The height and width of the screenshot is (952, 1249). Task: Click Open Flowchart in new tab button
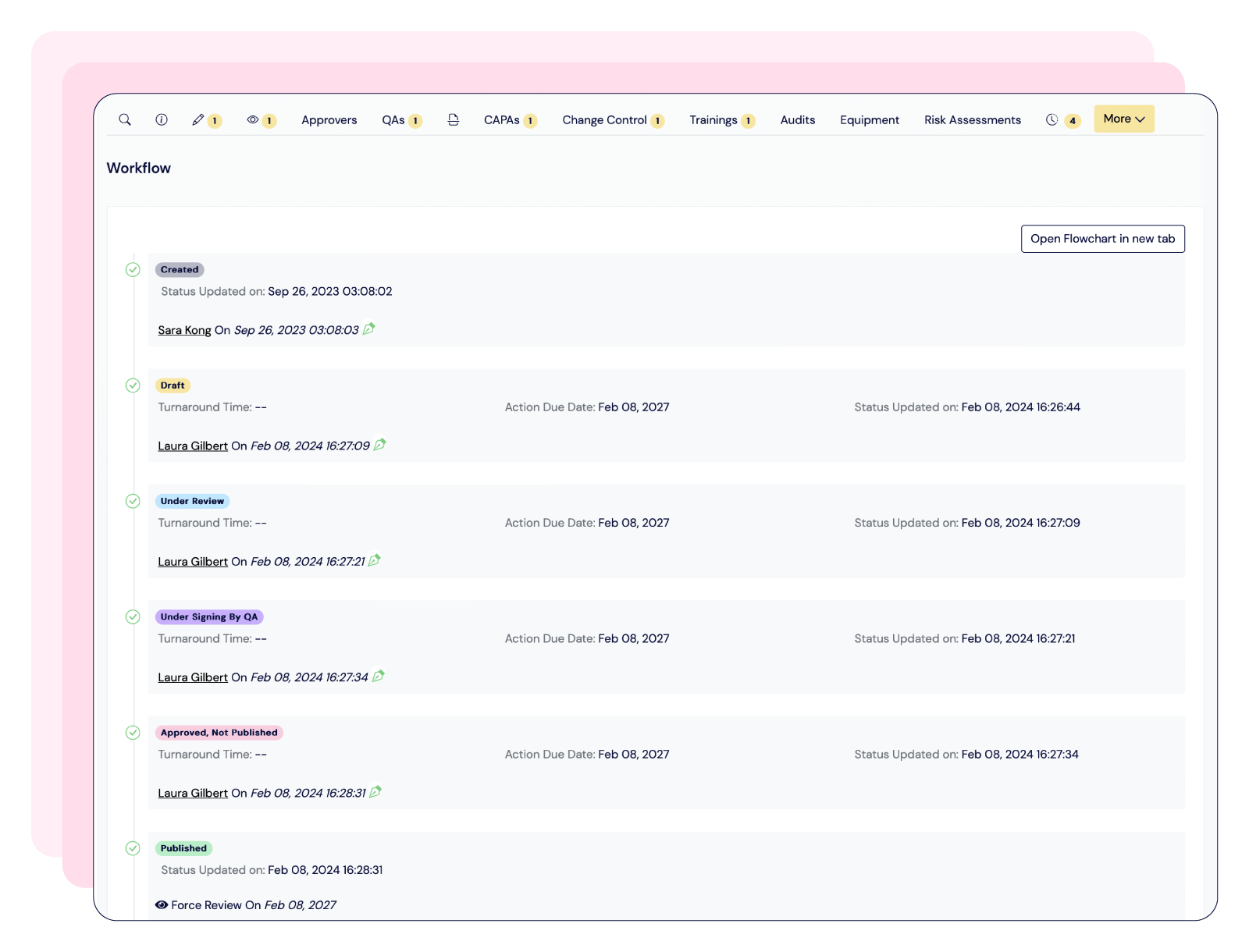click(1102, 239)
